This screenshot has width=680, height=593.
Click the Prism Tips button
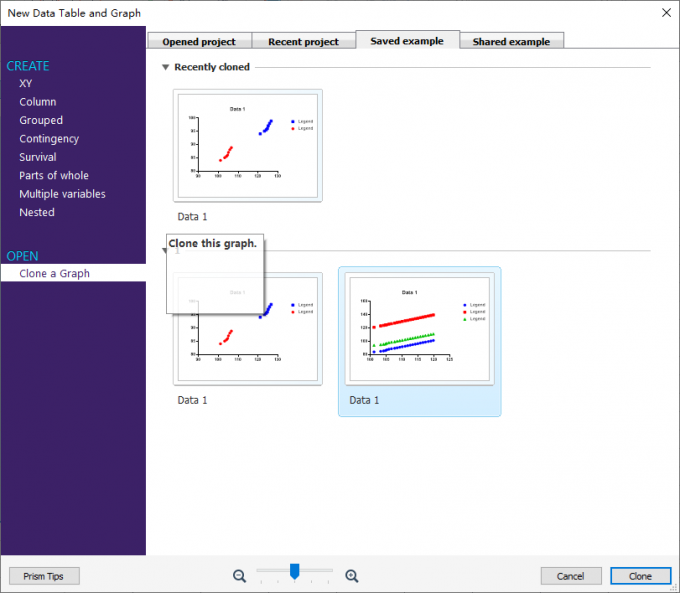44,576
